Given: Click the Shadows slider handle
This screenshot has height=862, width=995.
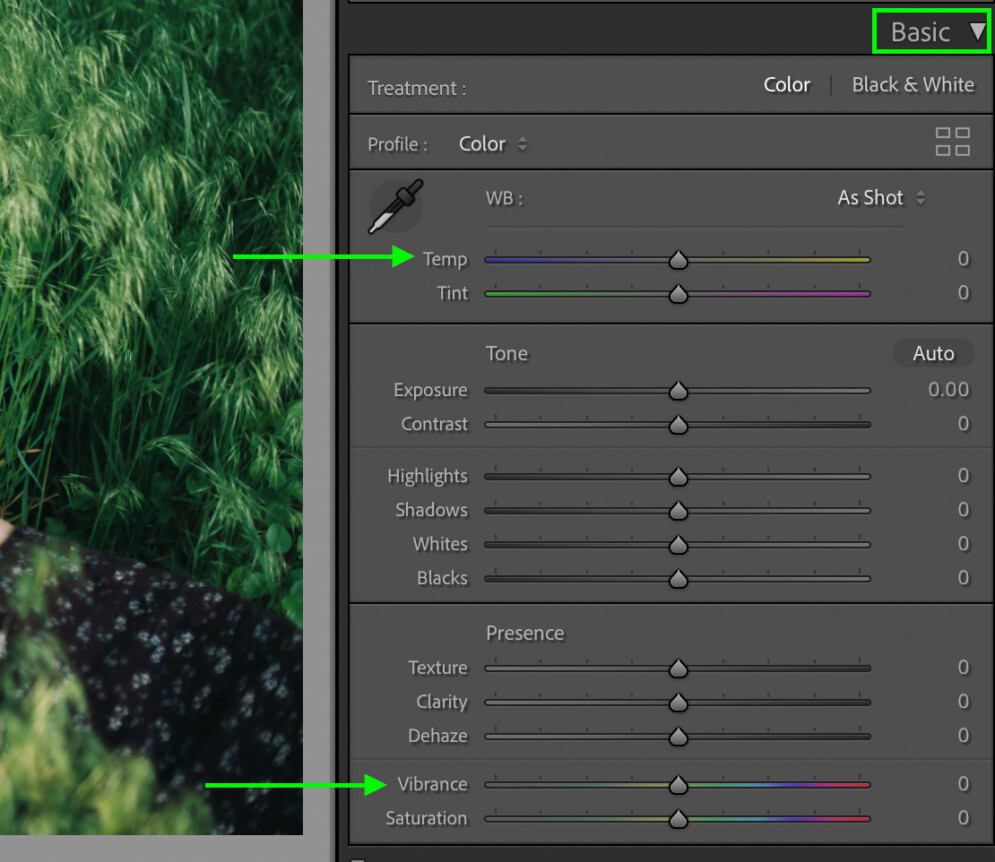Looking at the screenshot, I should click(678, 511).
